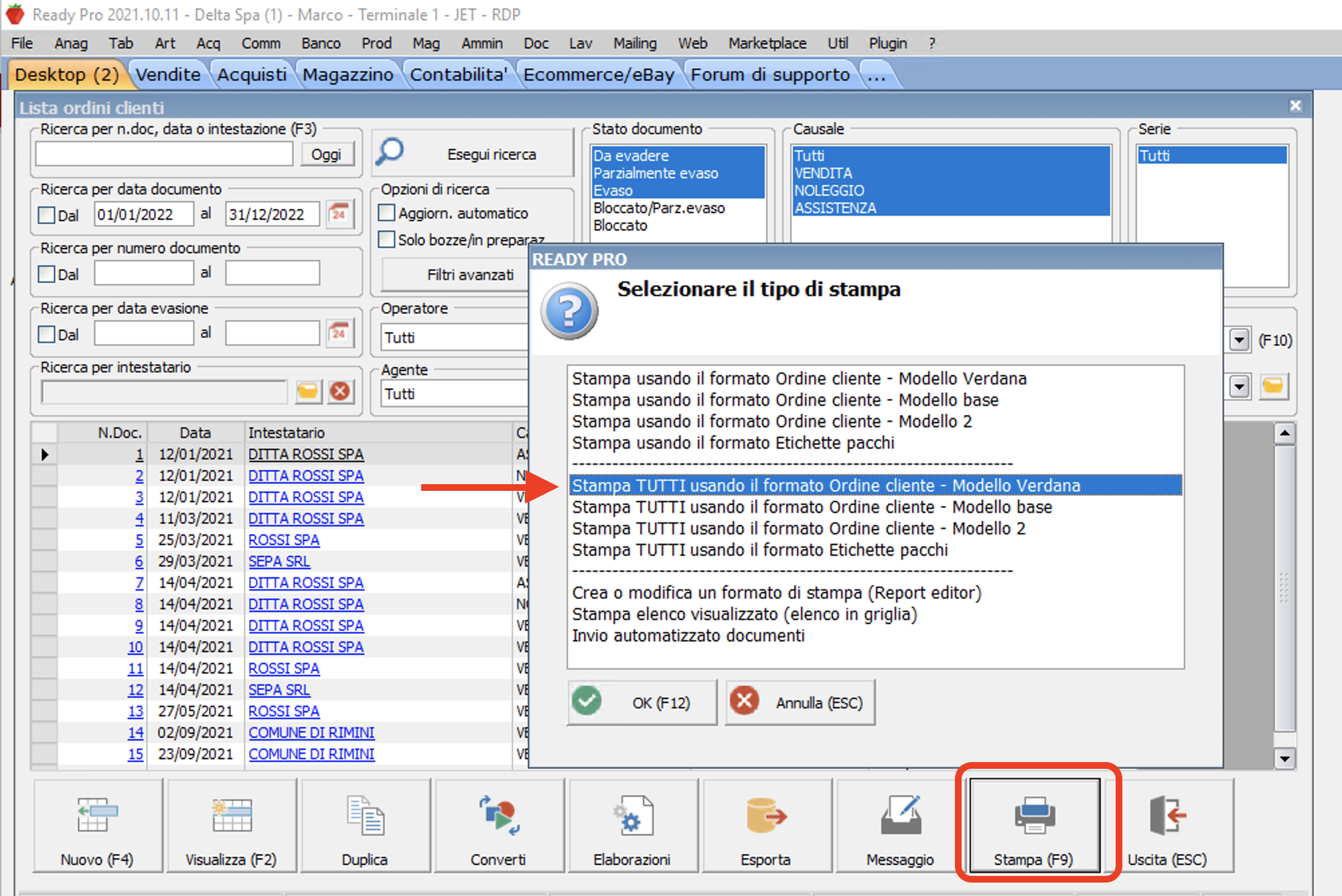Enable Dal checkbox for data evasione

47,333
